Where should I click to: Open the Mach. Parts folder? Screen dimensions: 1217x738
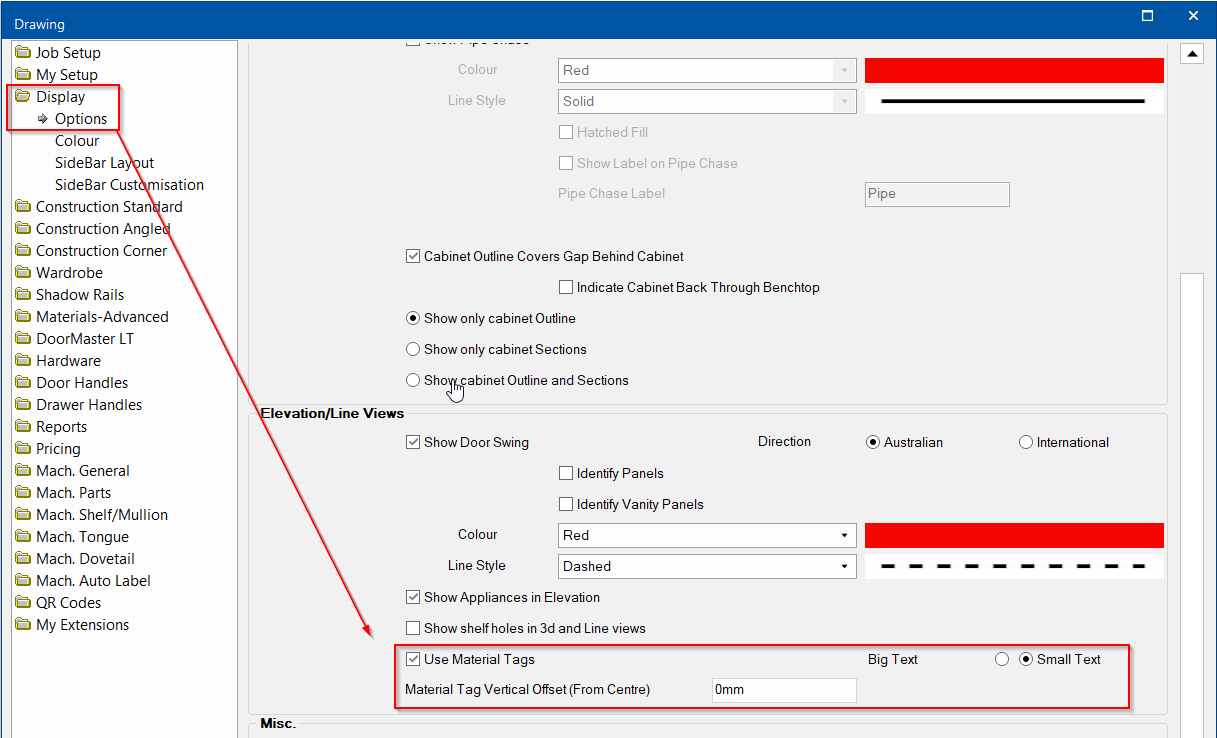pyautogui.click(x=63, y=493)
